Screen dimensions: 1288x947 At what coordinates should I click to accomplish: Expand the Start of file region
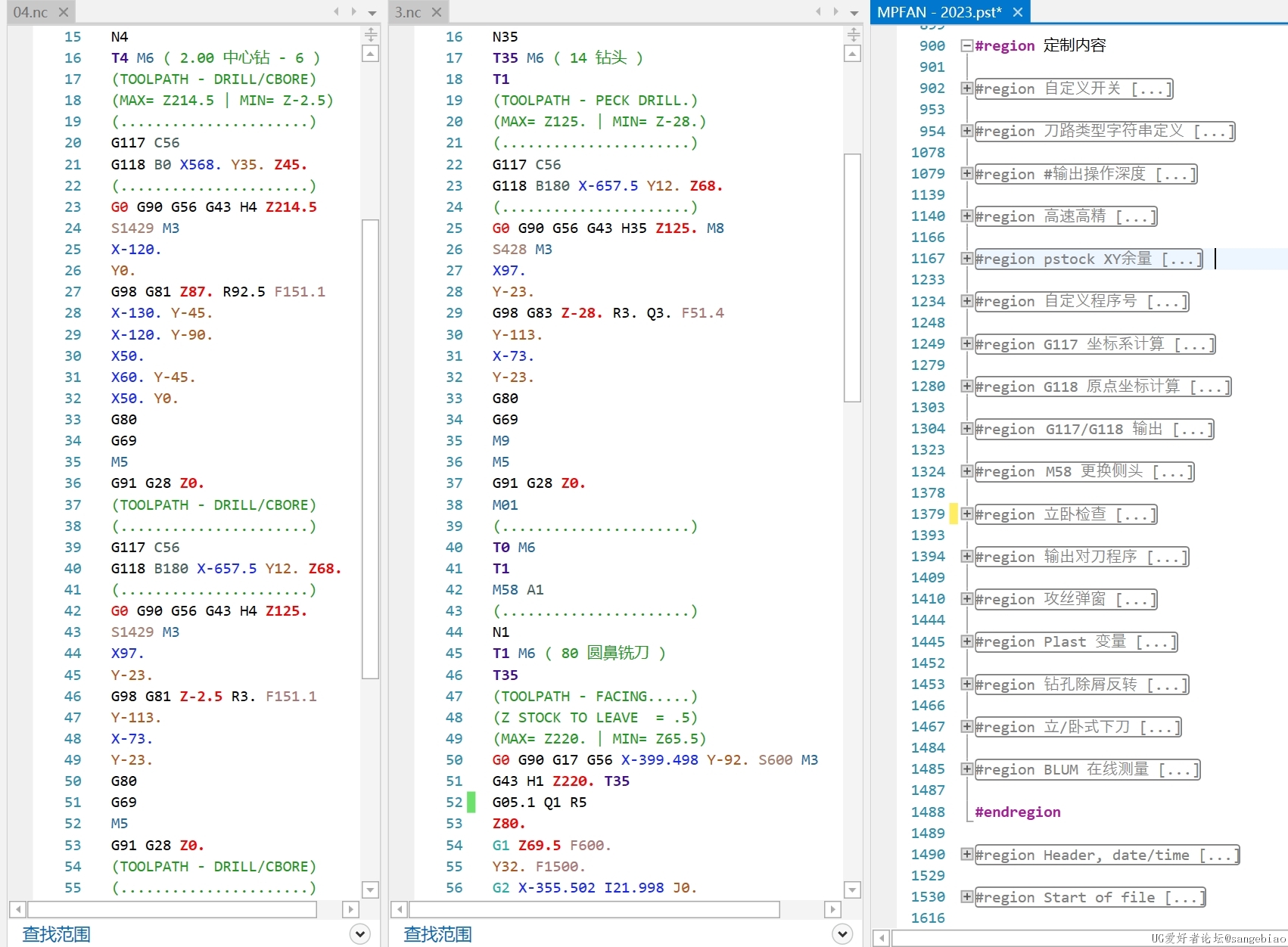coord(966,897)
